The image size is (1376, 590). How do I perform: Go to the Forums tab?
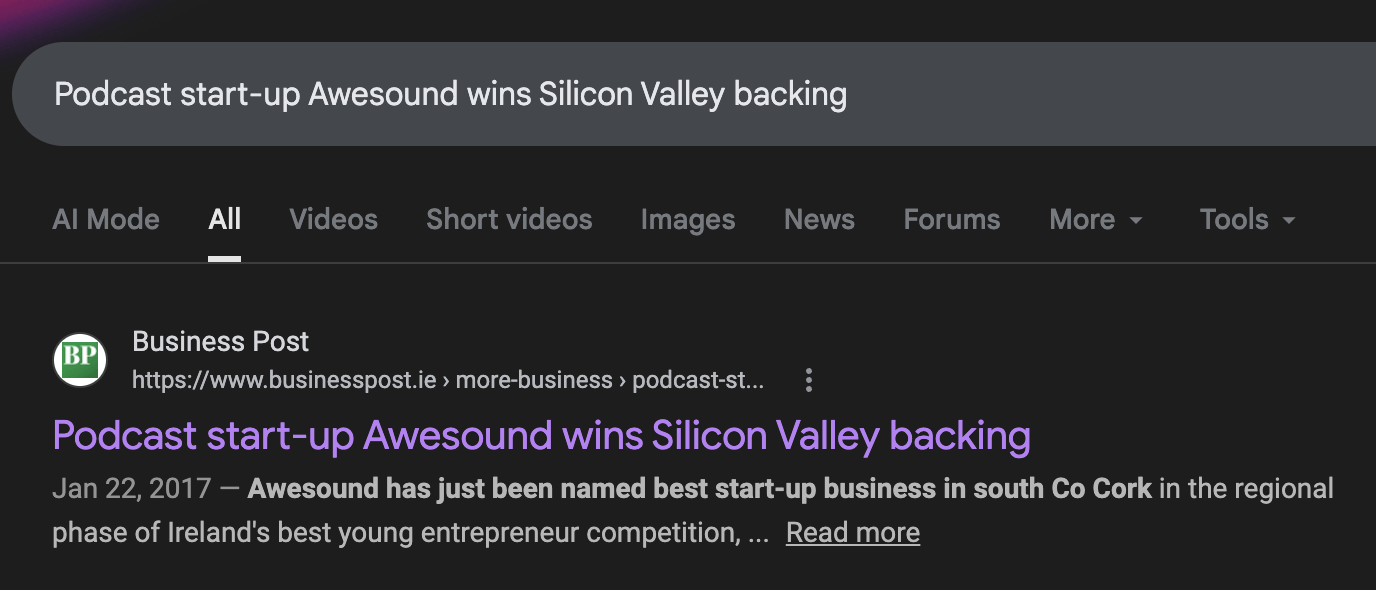click(952, 220)
